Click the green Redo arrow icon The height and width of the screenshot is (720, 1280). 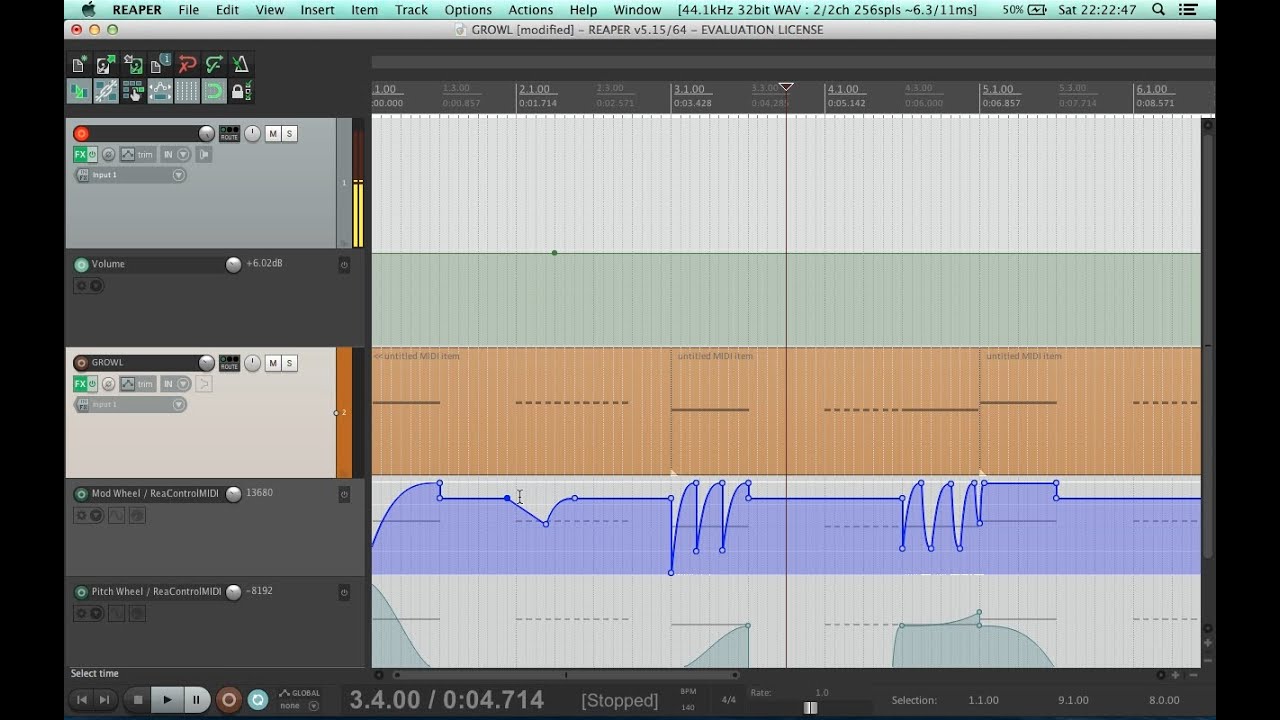[x=214, y=65]
